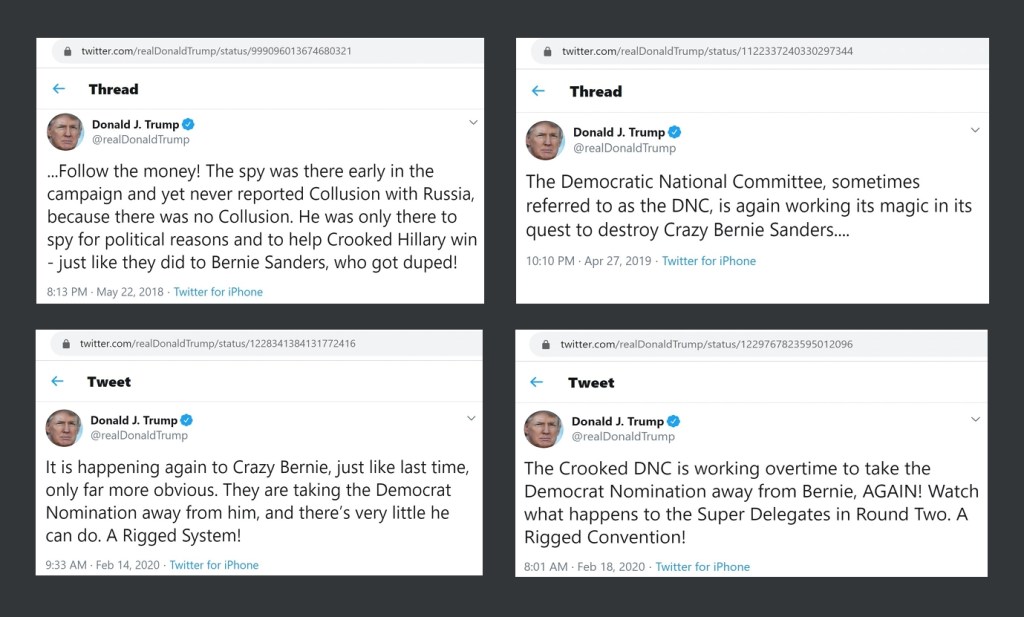Screen dimensions: 1024x617
Task: Go back from the Feb 18, 2020 tweet
Action: (537, 382)
